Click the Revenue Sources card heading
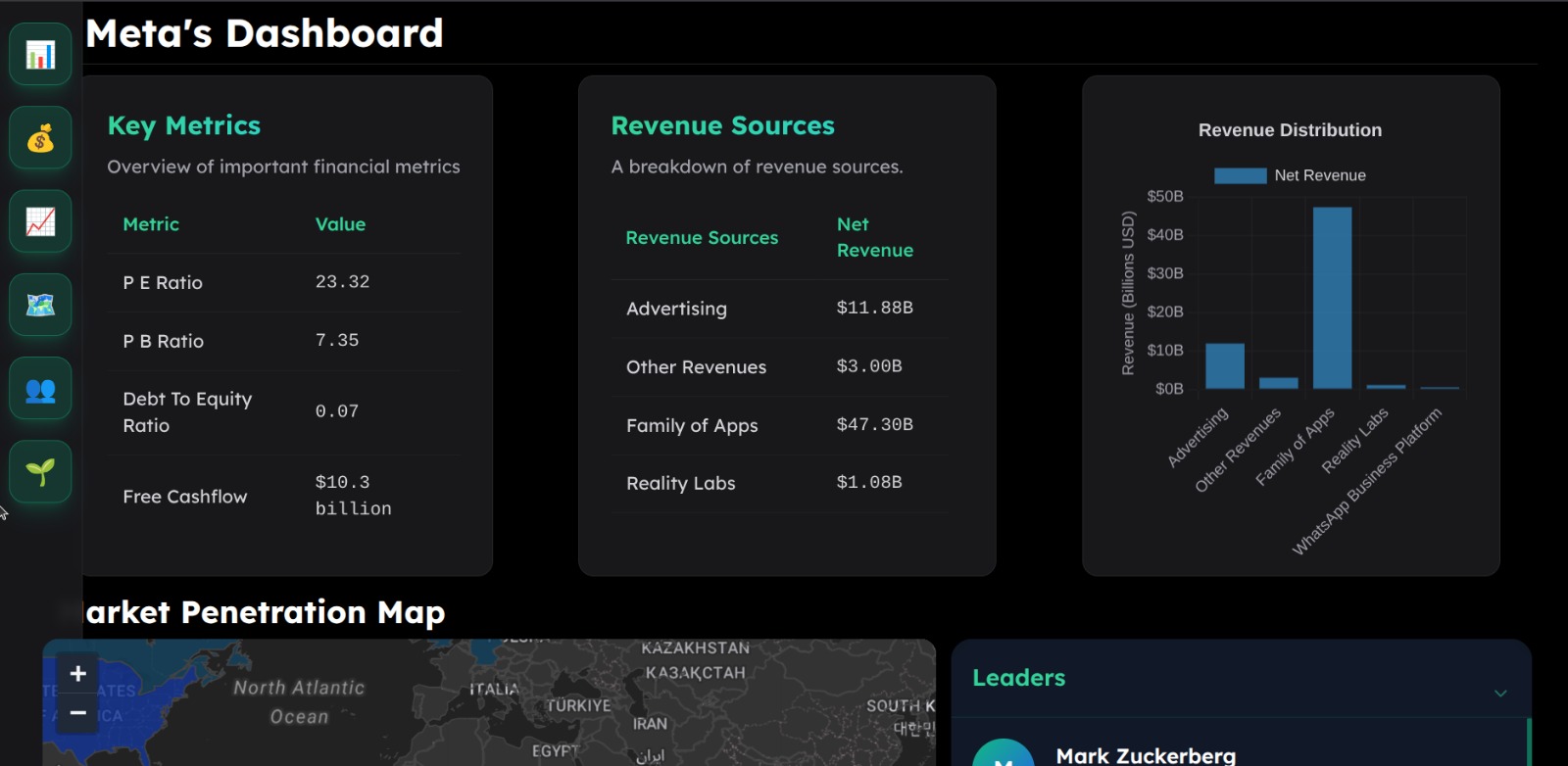This screenshot has width=1568, height=766. (722, 125)
